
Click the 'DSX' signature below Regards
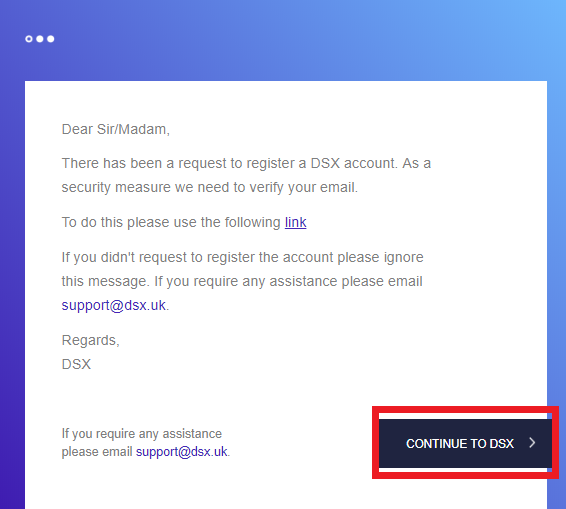(x=76, y=364)
